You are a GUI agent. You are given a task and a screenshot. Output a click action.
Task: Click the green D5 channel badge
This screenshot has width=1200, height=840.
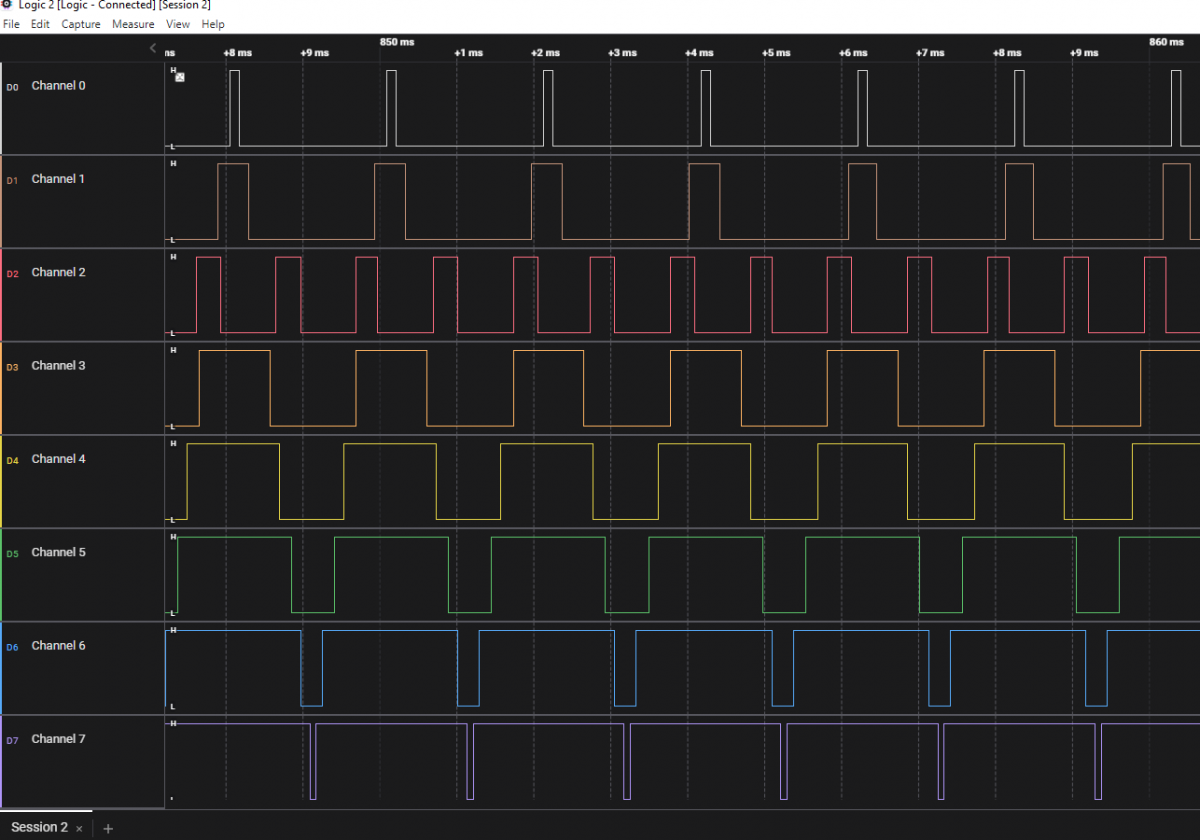pos(13,554)
